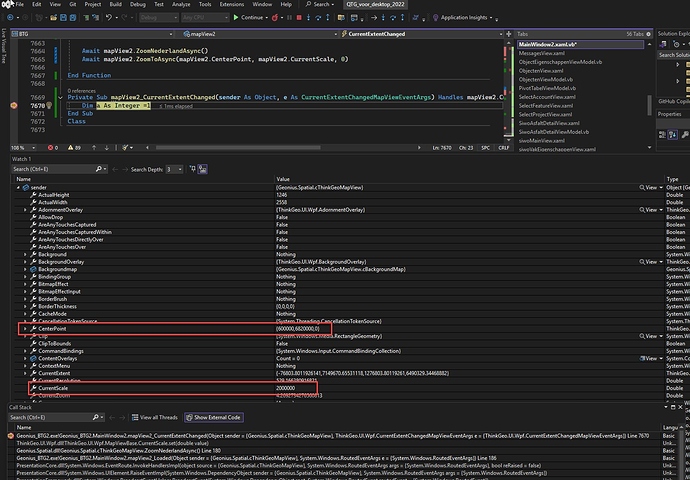Go to previous issue with up arrow

tap(94, 148)
